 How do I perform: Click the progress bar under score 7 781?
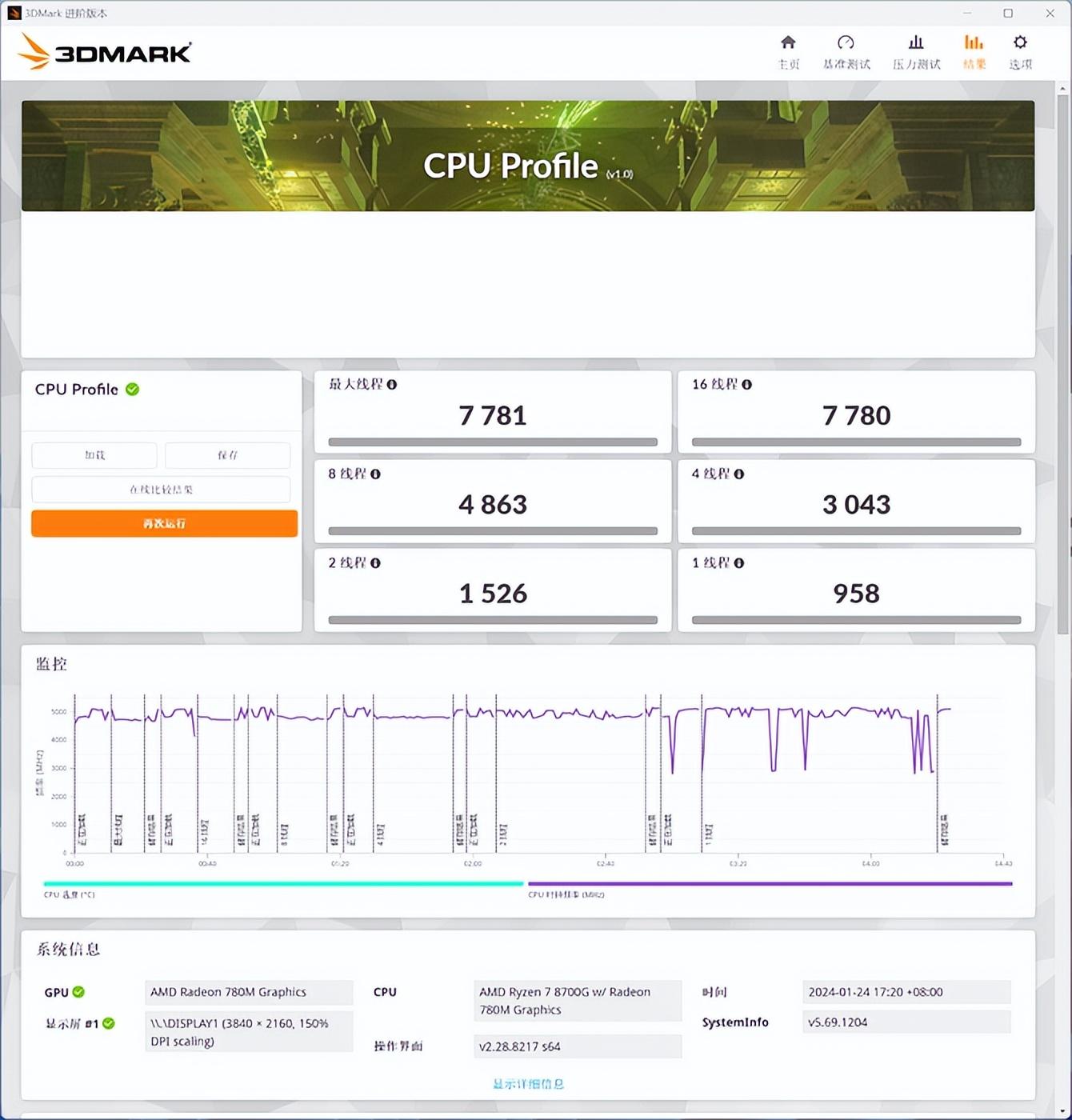pos(493,442)
